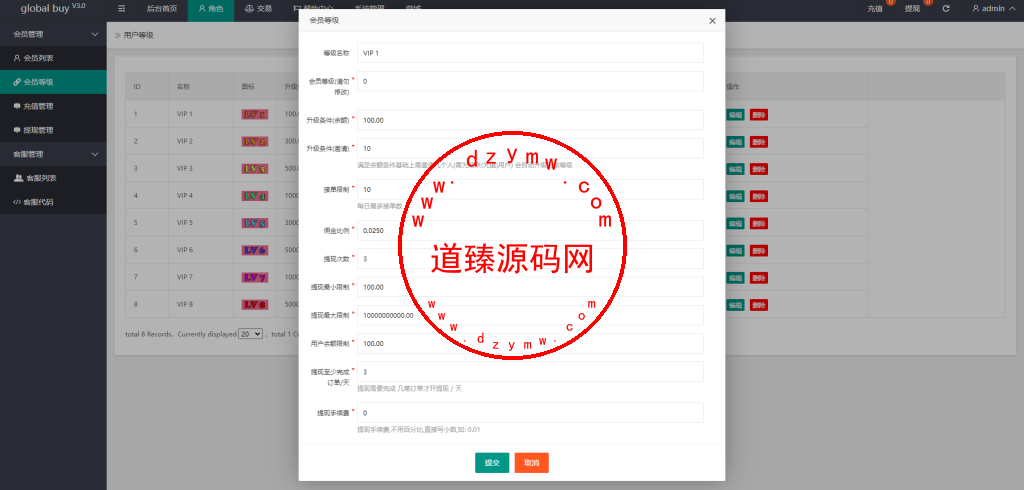Click the 用户余额限制 input field

pos(530,343)
